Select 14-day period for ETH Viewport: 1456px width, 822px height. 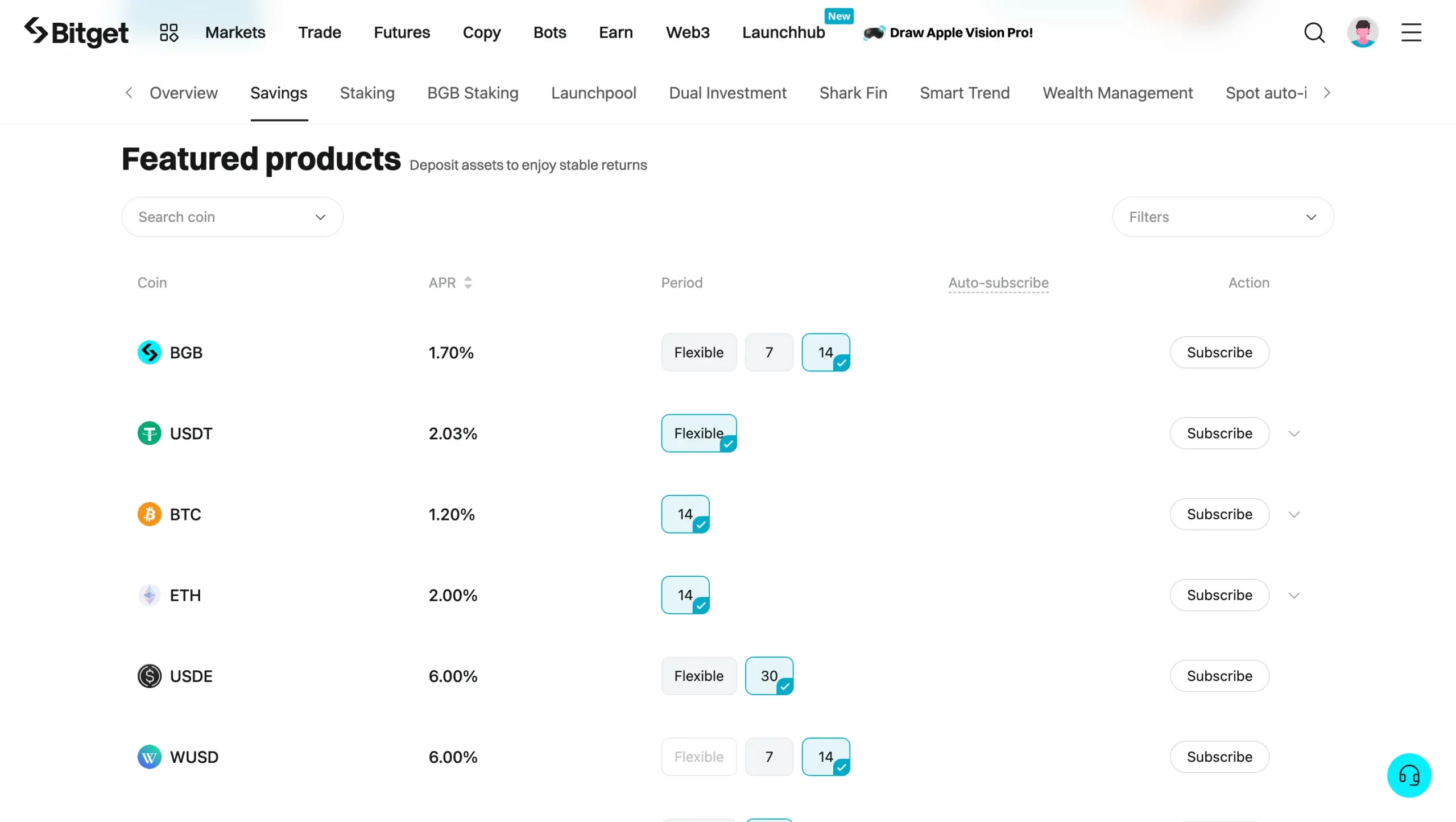(x=685, y=595)
